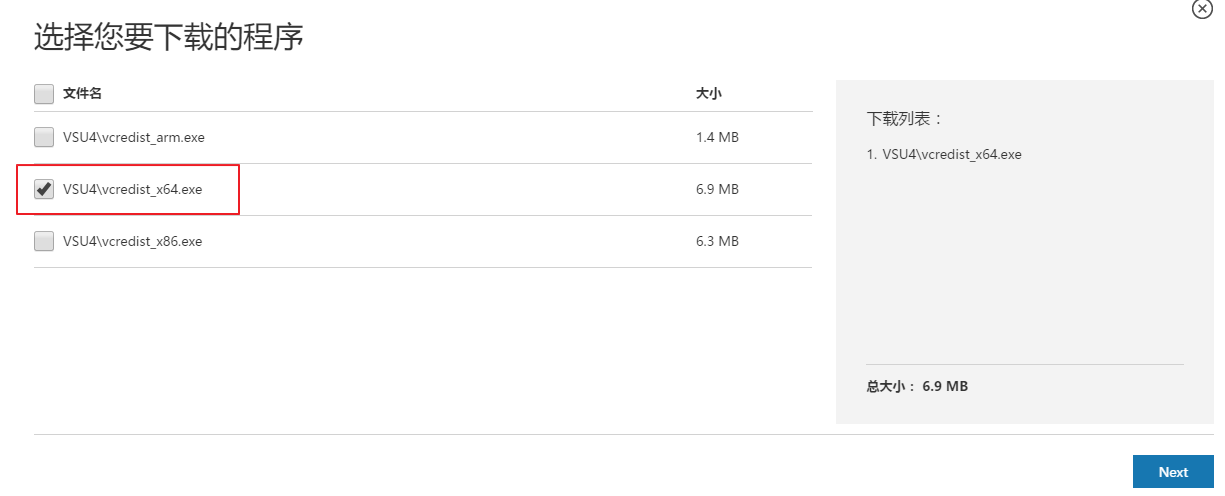Screen dimensions: 1225x496
Task: Click item 1 in the 下载列表 panel
Action: tap(944, 155)
